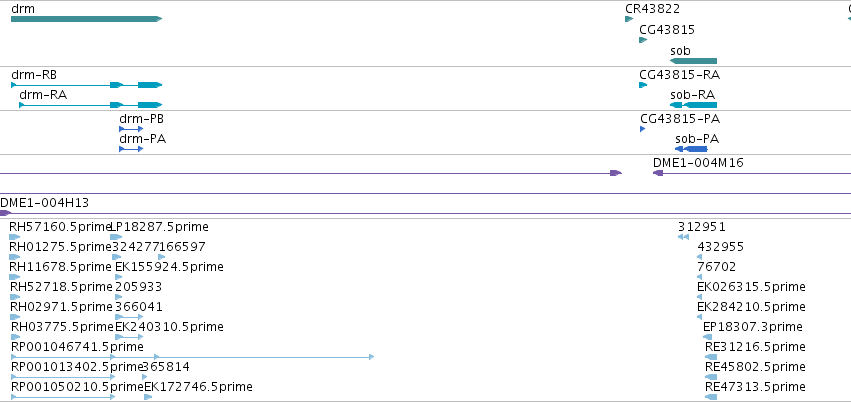Select the EK026315.5prime EST label
This screenshot has height=402, width=851.
[x=751, y=287]
